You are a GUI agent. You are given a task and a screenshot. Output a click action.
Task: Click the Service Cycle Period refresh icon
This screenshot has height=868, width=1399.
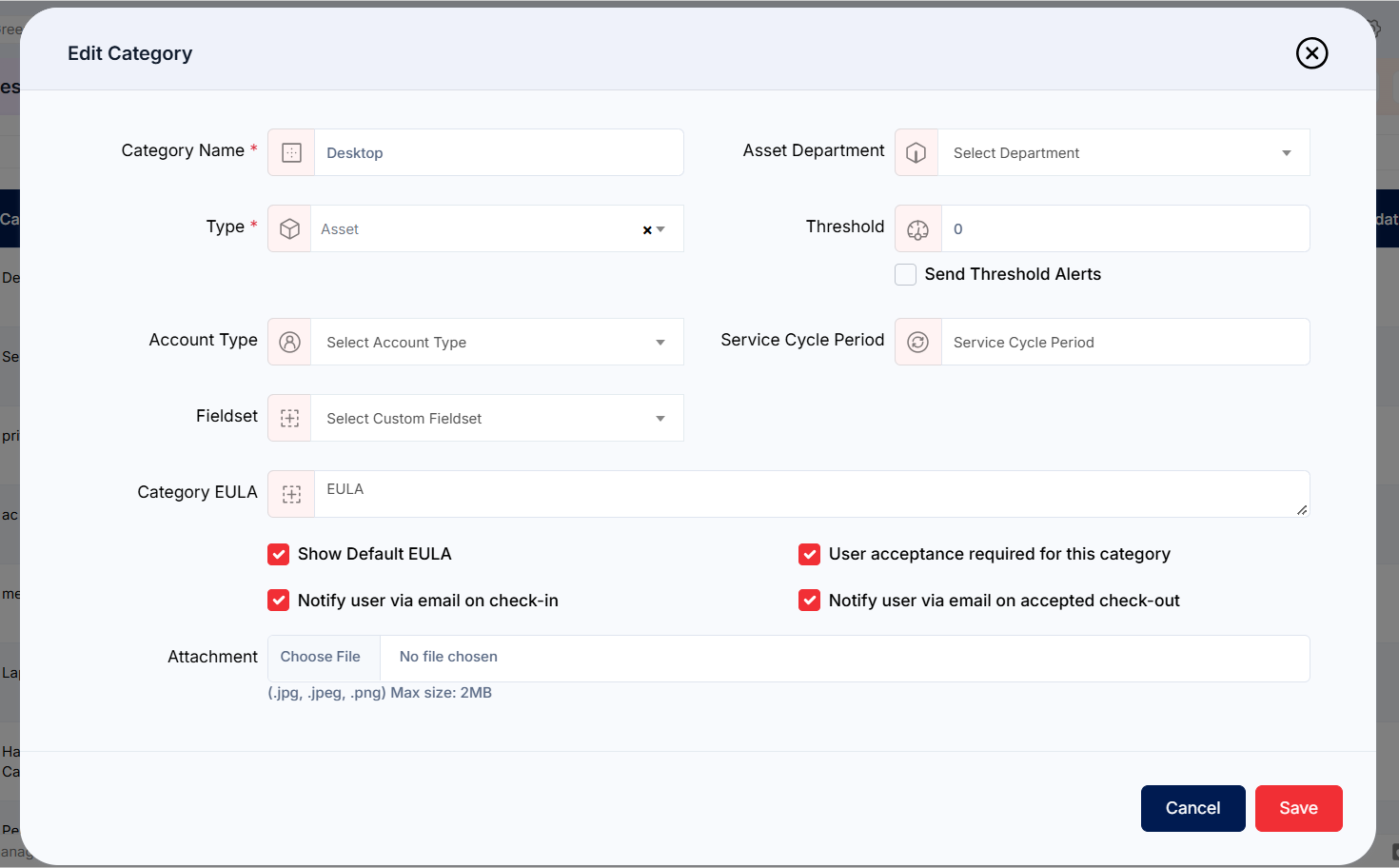[x=918, y=342]
